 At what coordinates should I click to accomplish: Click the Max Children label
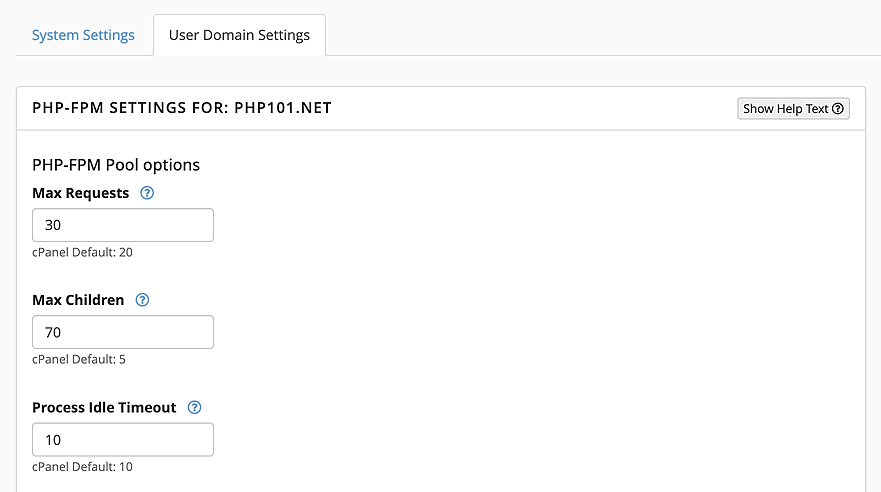coord(78,300)
